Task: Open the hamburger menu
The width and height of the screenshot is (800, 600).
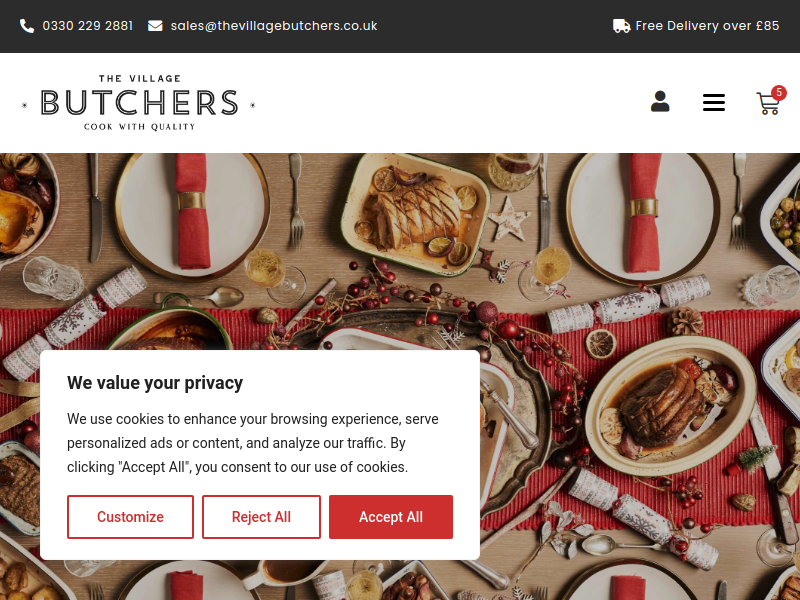Action: tap(714, 103)
